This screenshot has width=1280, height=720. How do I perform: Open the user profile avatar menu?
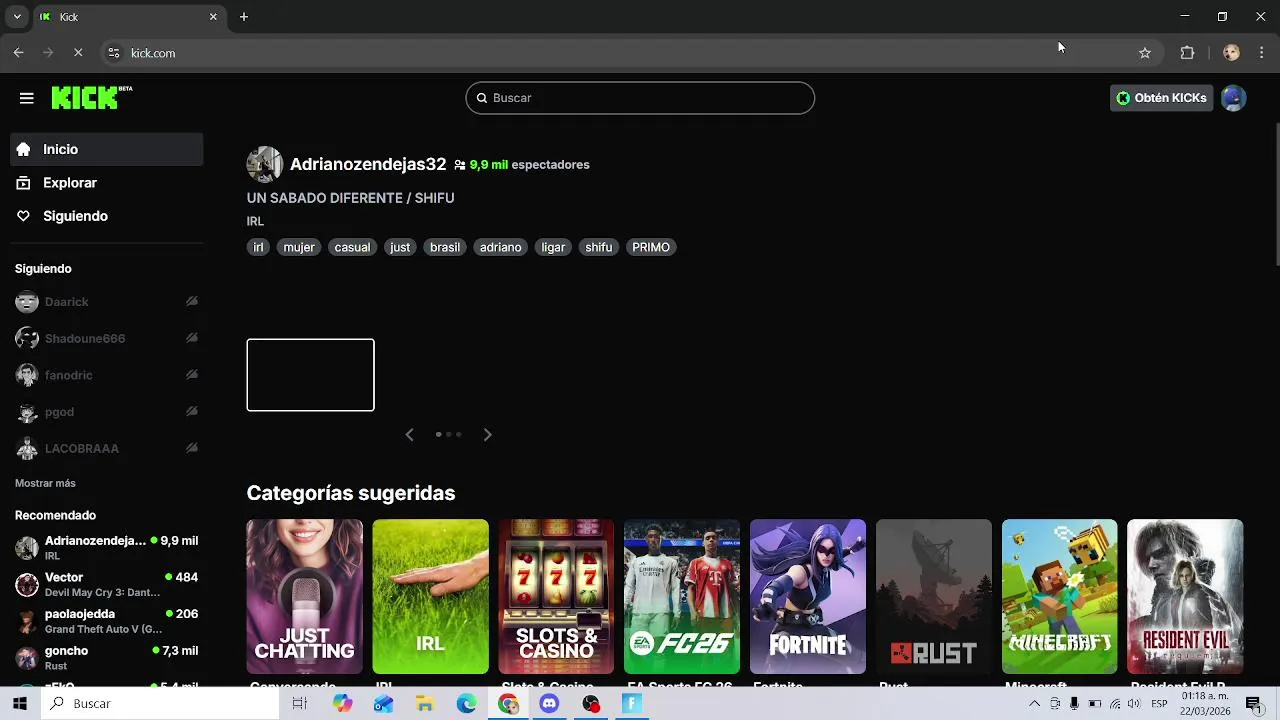pos(1233,98)
